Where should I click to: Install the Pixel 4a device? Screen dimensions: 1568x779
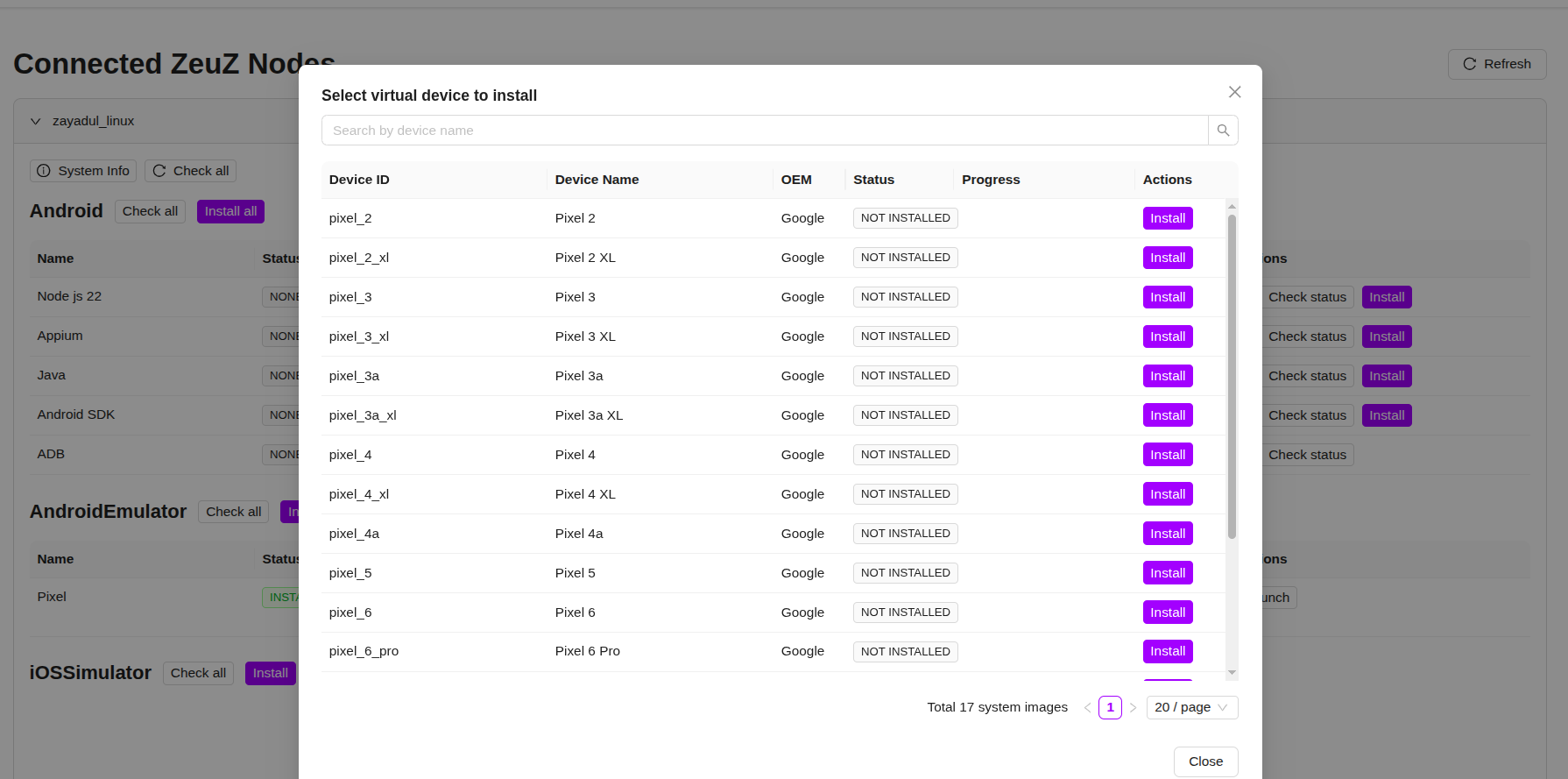pyautogui.click(x=1167, y=534)
